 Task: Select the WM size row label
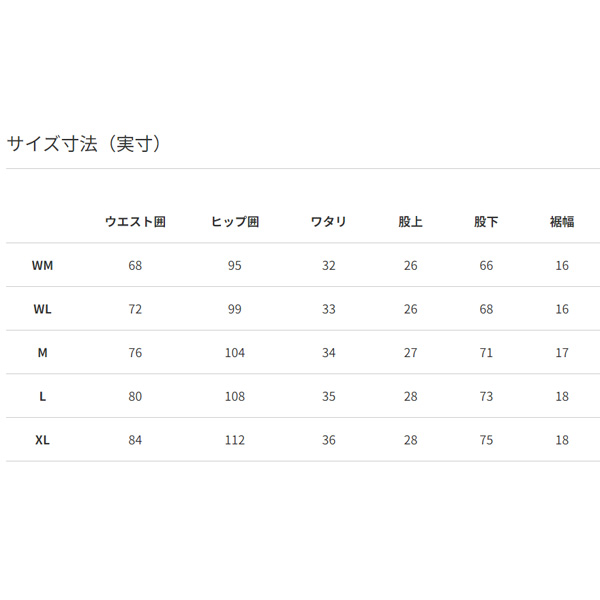click(x=42, y=265)
